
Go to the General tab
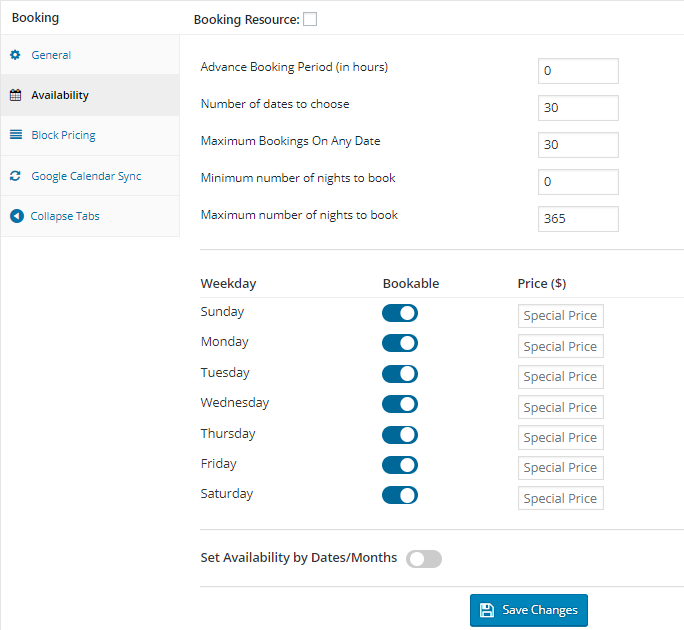(x=51, y=55)
